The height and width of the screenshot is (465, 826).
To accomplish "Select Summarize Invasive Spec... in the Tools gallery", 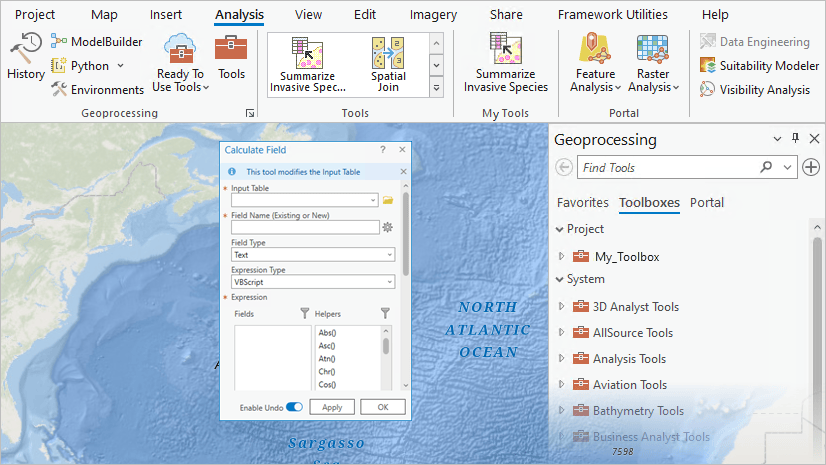I will (308, 65).
